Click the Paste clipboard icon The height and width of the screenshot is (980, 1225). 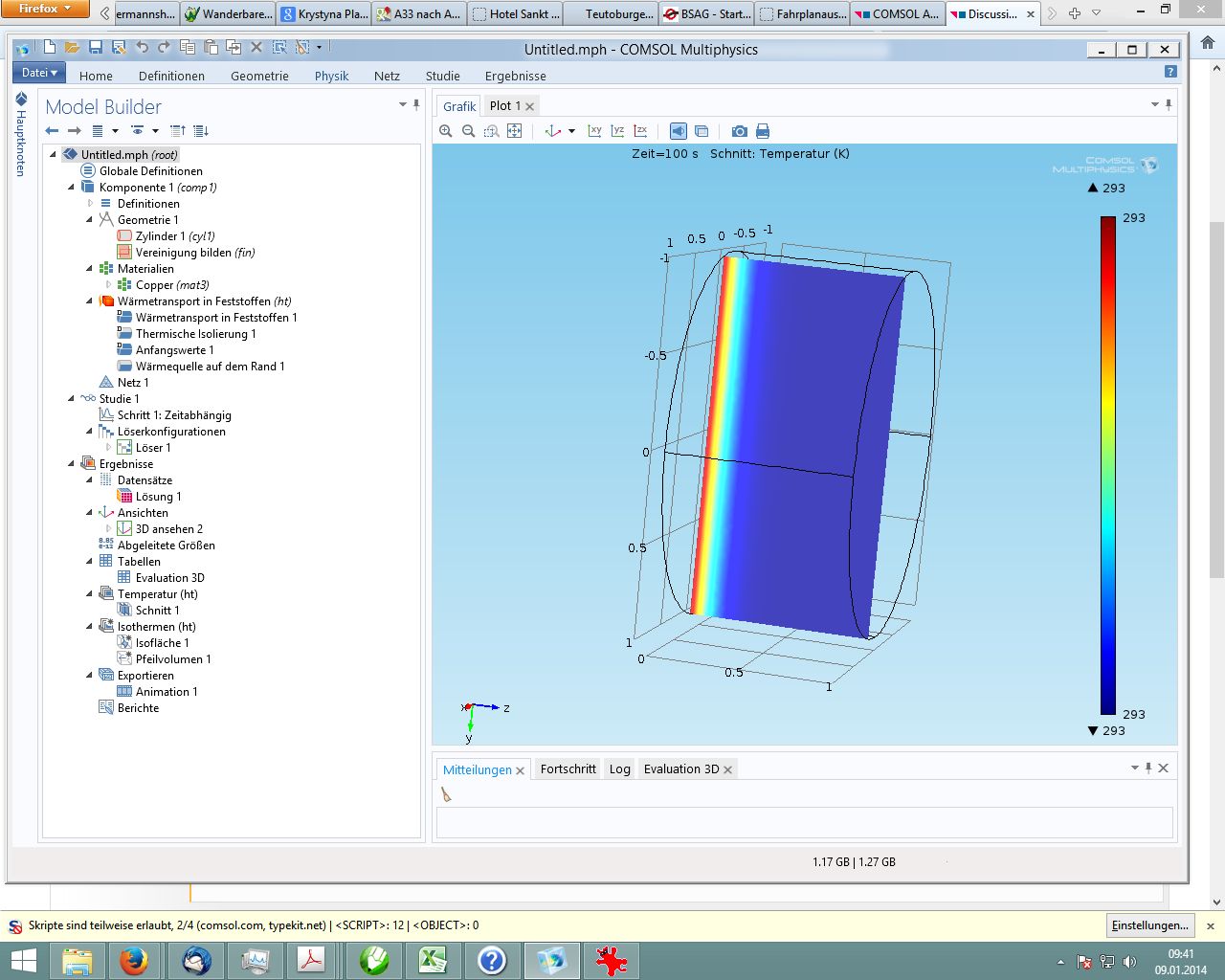coord(210,47)
